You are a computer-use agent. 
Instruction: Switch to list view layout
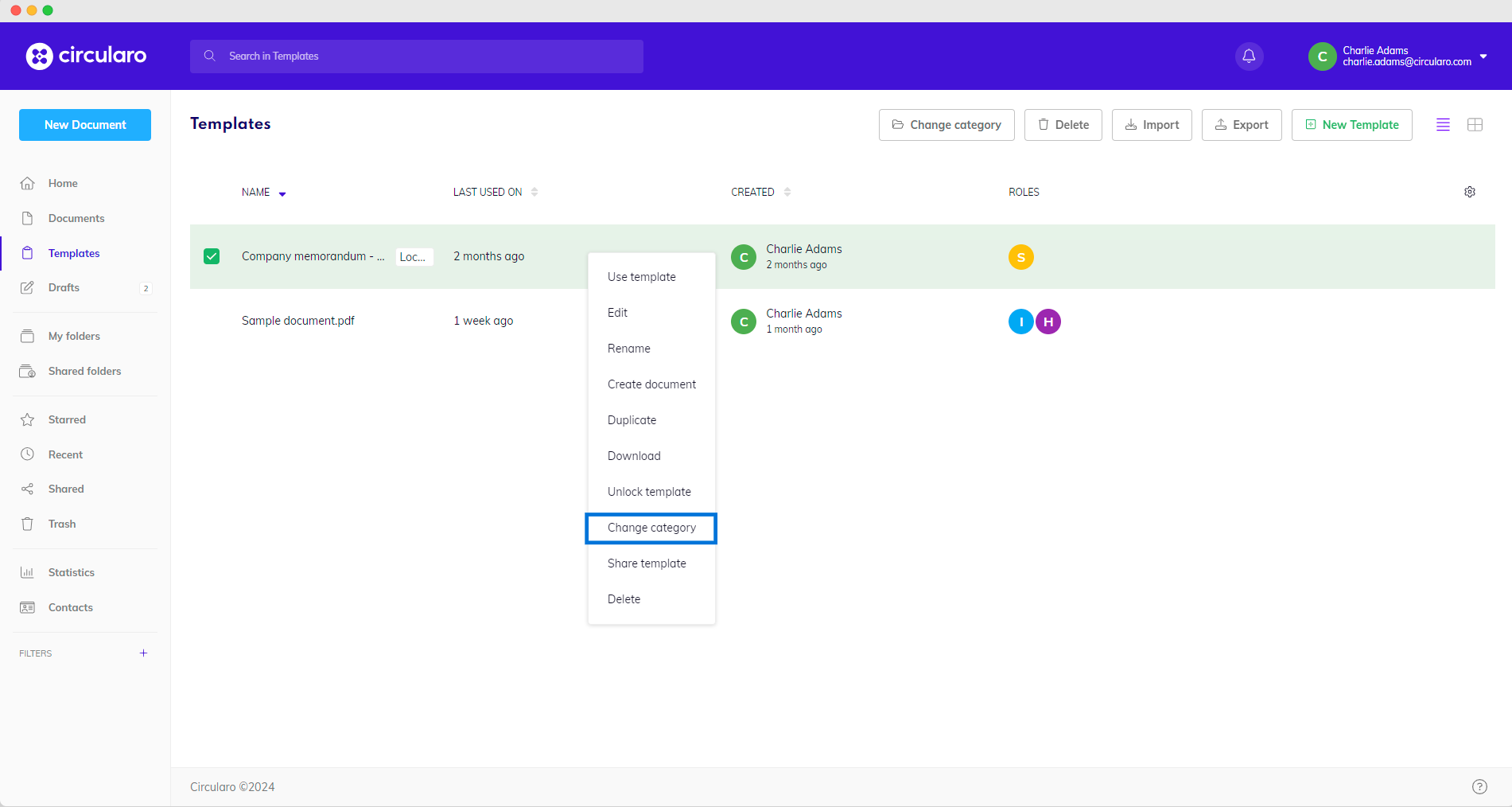pos(1442,125)
